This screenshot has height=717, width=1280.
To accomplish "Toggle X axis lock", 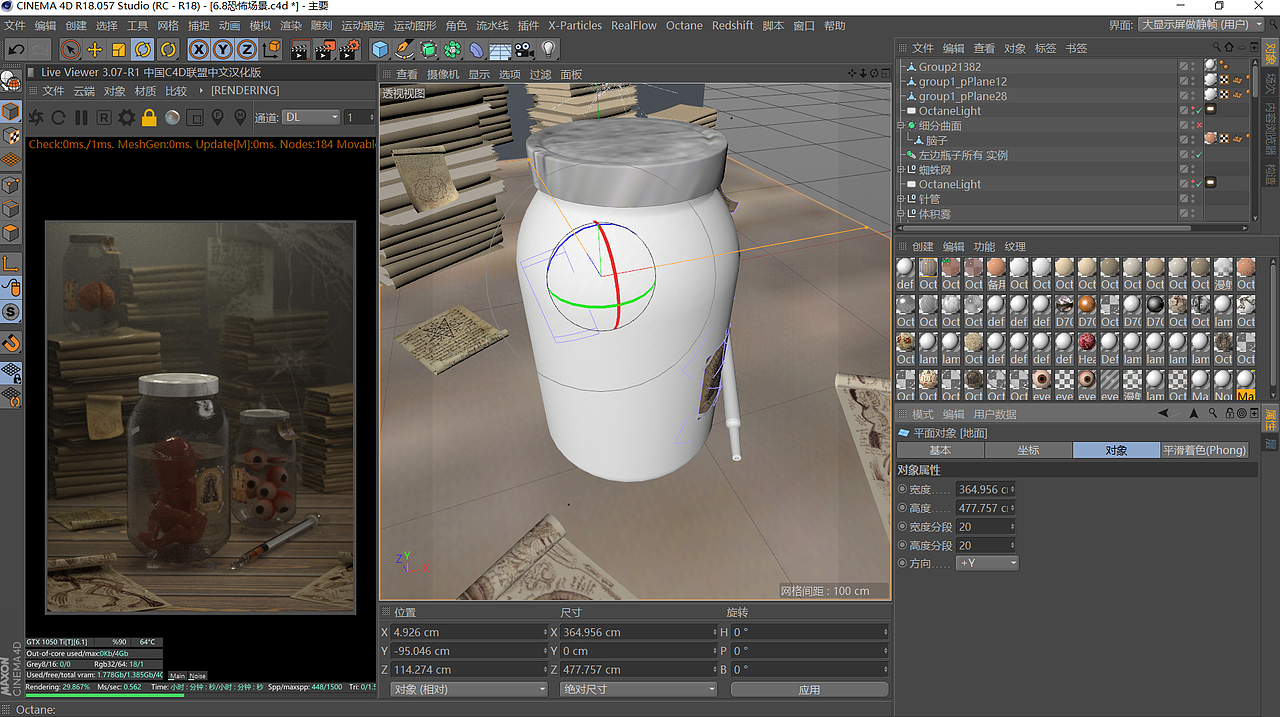I will (x=199, y=49).
